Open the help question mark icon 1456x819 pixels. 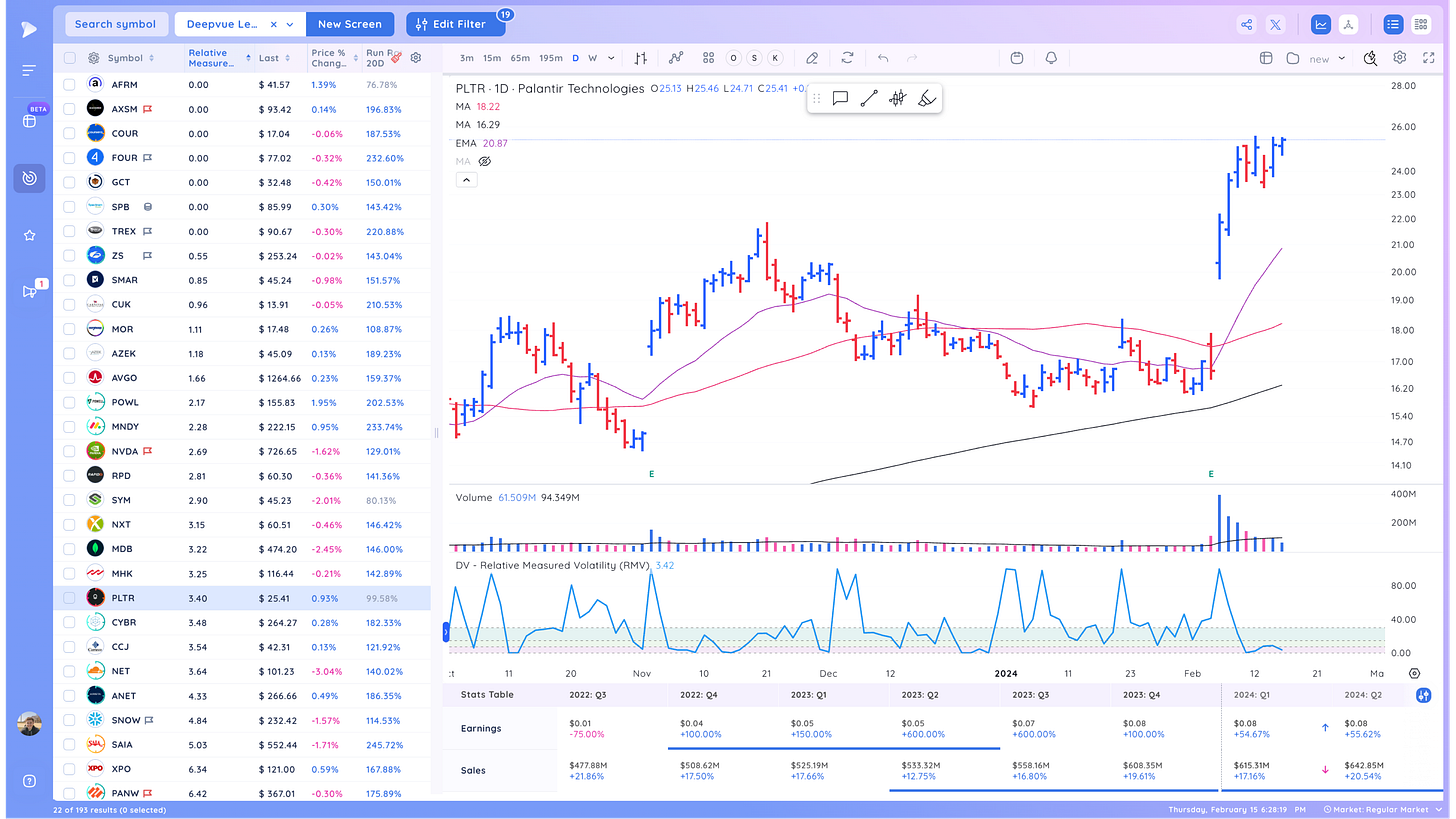tap(29, 781)
